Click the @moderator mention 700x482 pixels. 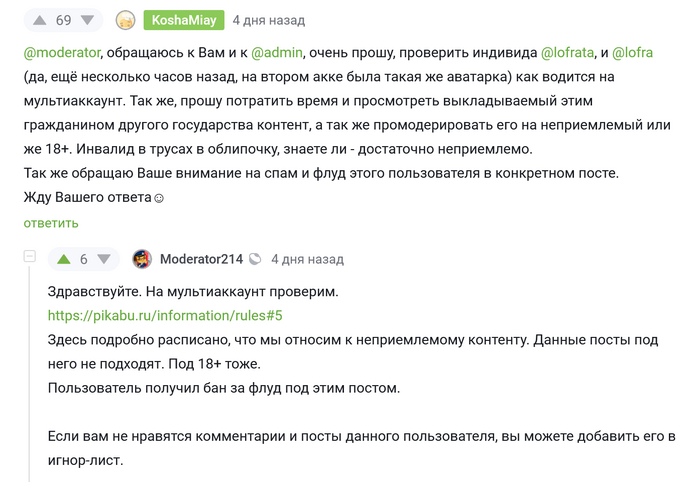60,51
